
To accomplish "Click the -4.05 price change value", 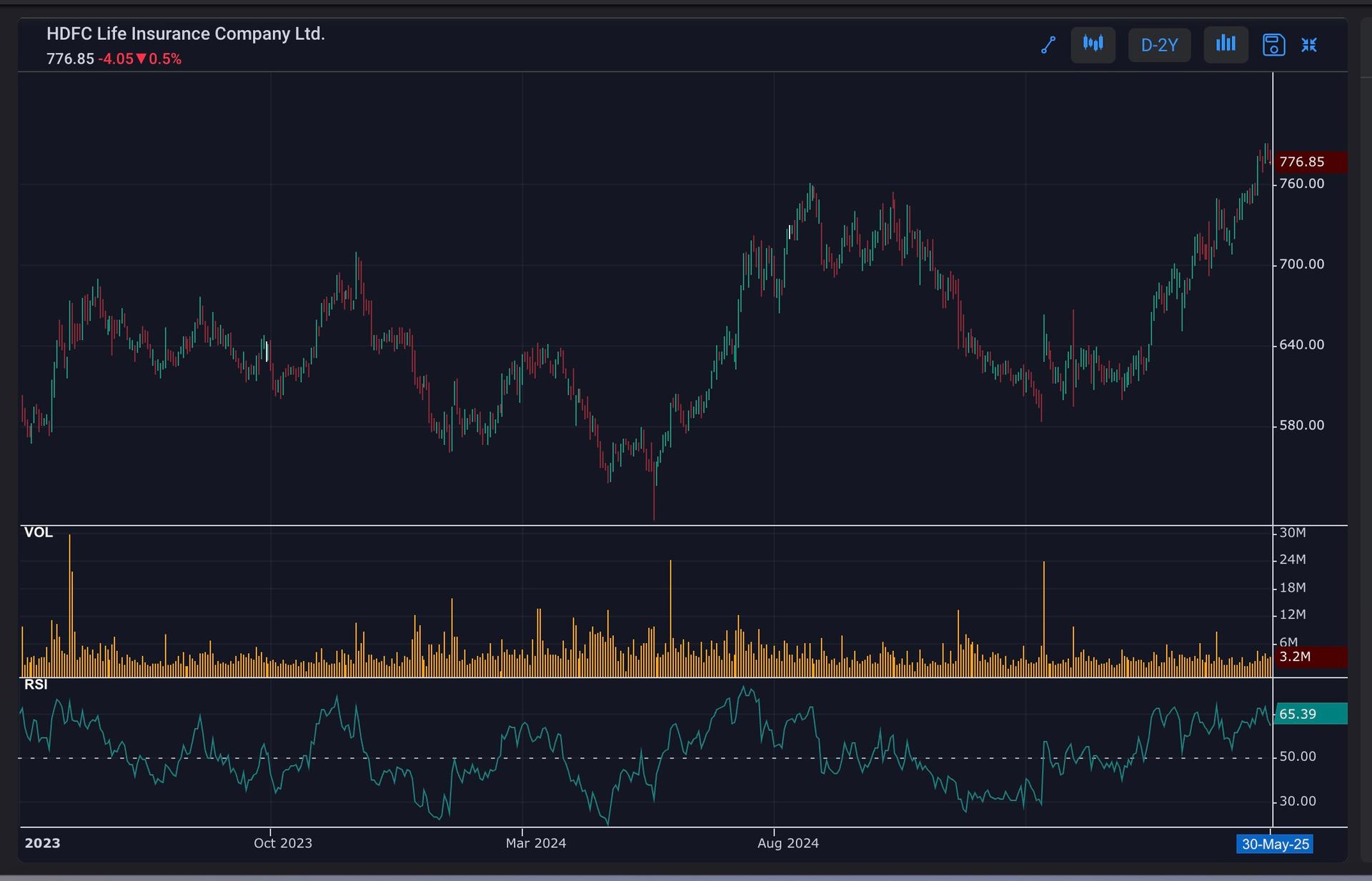I will 116,59.
